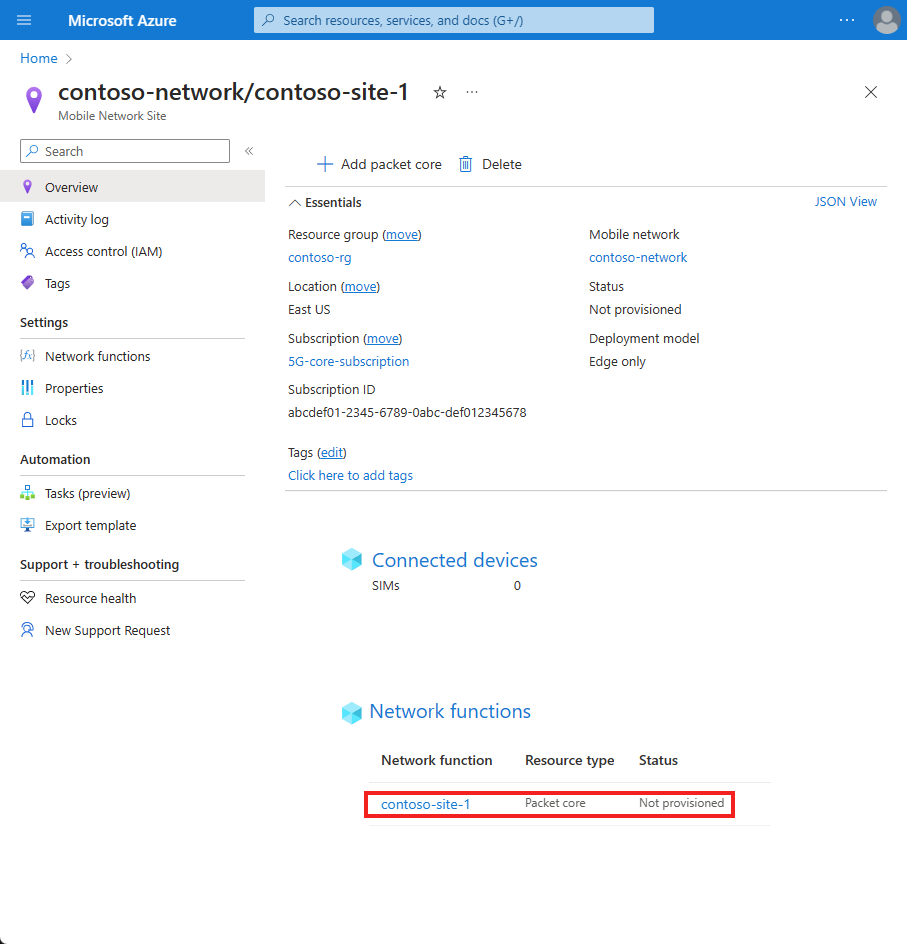The height and width of the screenshot is (944, 907).
Task: Open the user account avatar
Action: coord(887,20)
